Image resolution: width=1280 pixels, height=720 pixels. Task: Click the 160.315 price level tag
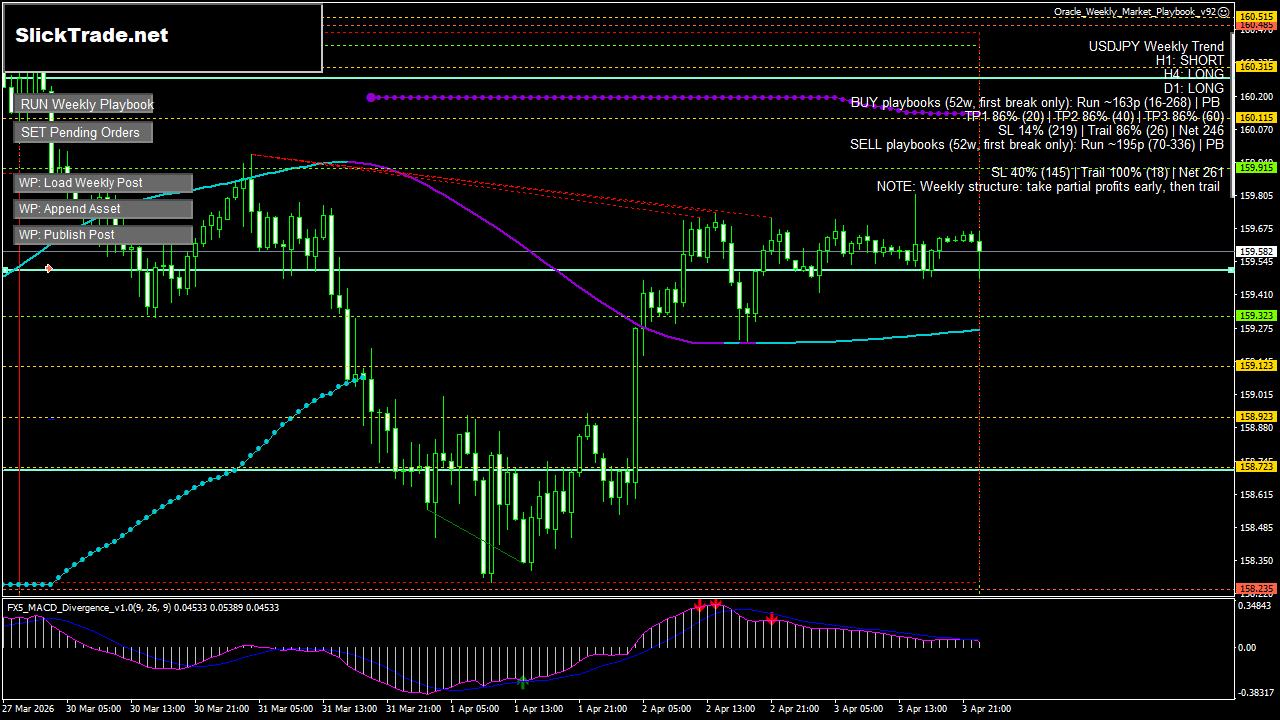[1256, 66]
